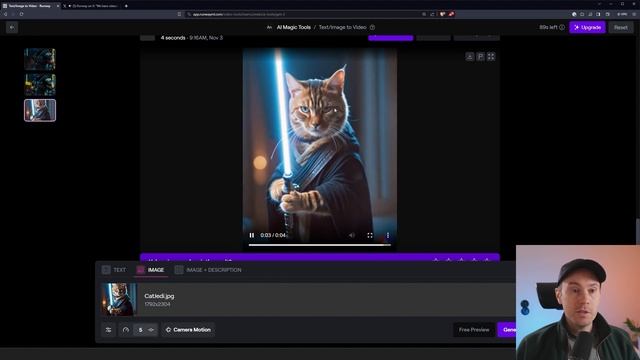Click the browser back arrow

[x=5, y=14]
